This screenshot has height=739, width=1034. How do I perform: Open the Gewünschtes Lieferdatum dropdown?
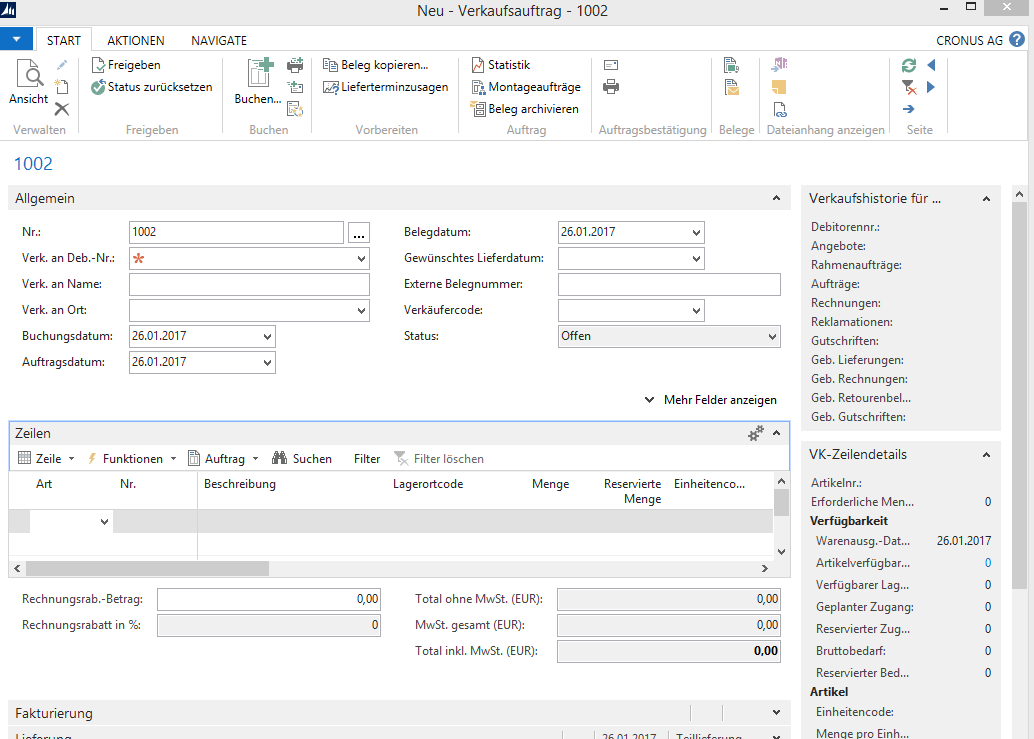pos(696,258)
